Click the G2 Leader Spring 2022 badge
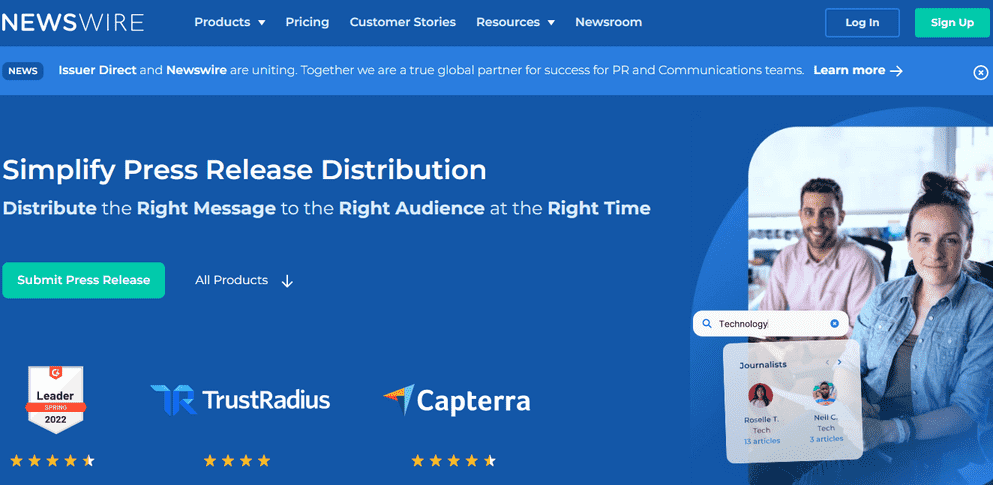 [56, 400]
